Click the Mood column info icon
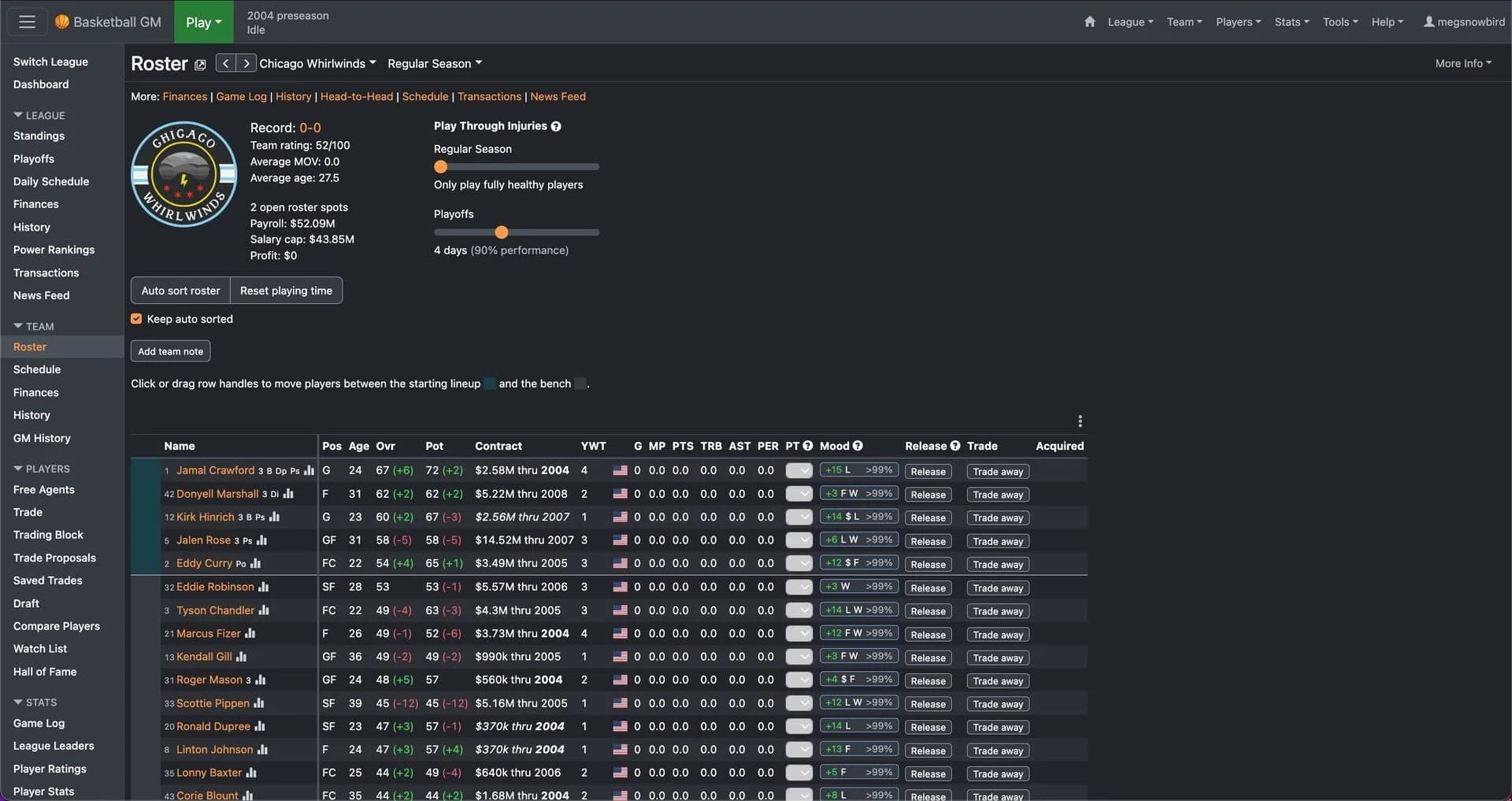The width and height of the screenshot is (1512, 801). point(858,446)
